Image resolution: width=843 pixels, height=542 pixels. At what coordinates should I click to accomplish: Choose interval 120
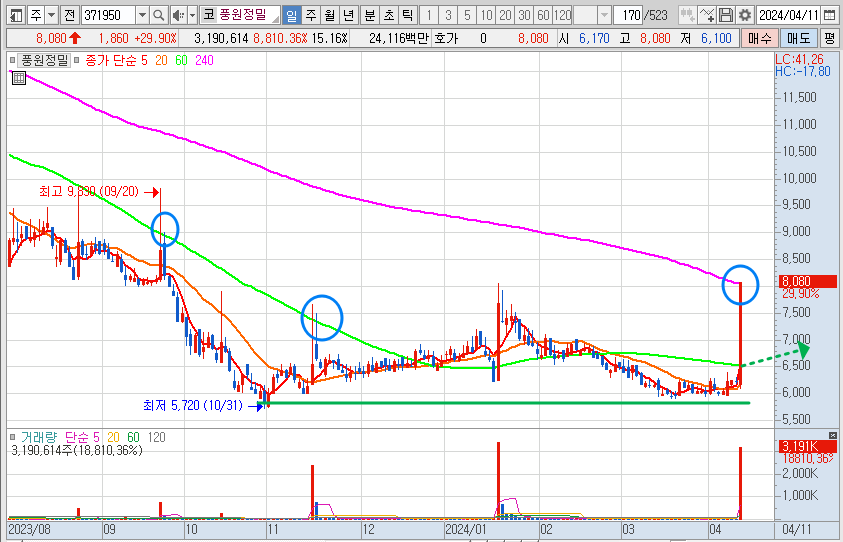pos(562,15)
